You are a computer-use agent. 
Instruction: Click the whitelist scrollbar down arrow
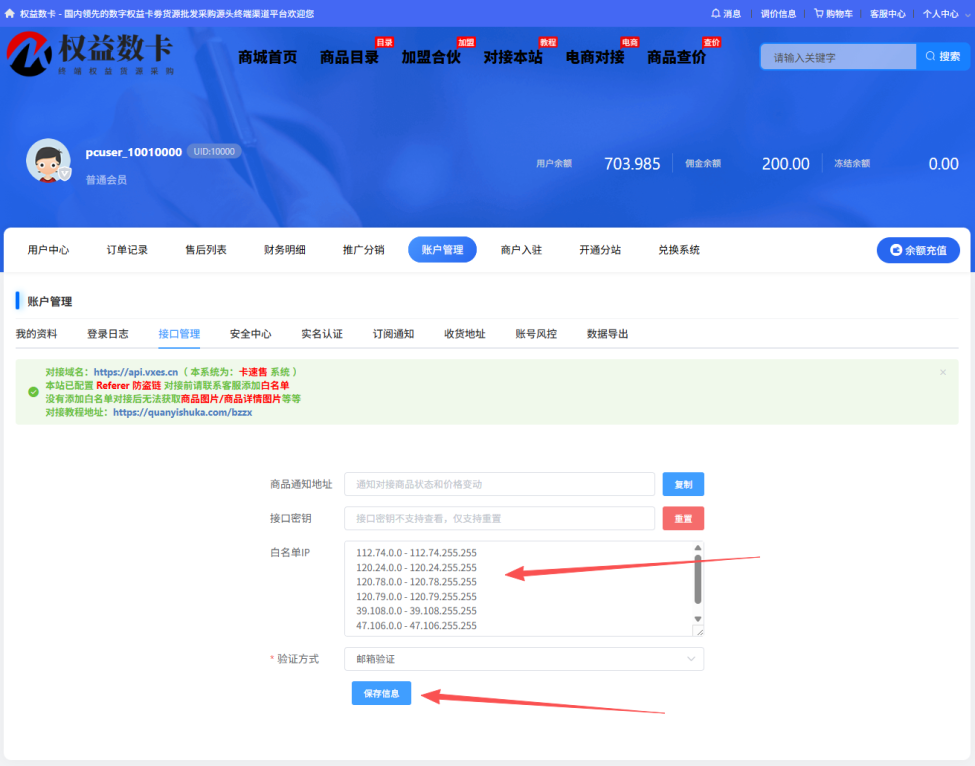[698, 619]
